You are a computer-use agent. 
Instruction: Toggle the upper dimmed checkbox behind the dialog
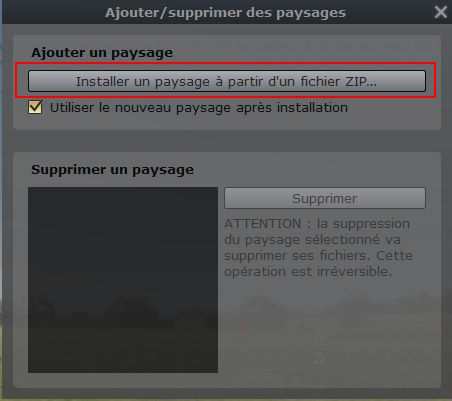(x=319, y=335)
